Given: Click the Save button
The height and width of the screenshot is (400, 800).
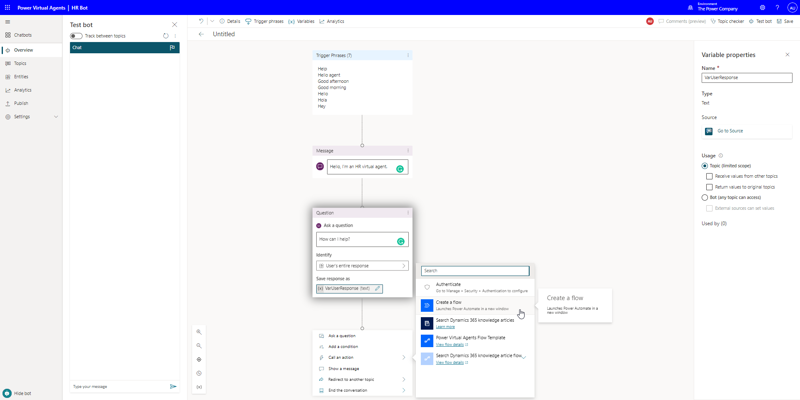Looking at the screenshot, I should click(785, 21).
